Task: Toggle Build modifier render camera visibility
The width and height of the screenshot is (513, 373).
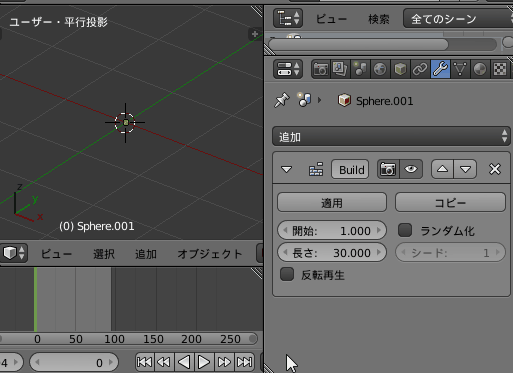Action: point(388,169)
